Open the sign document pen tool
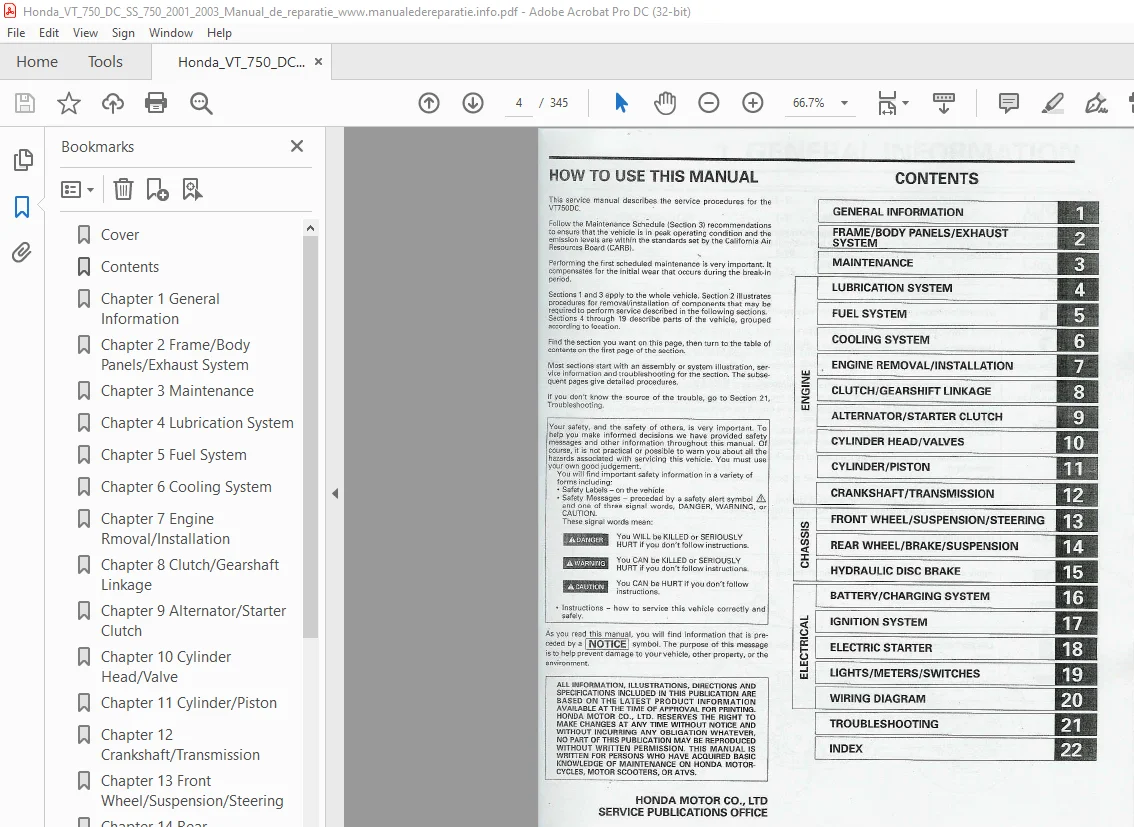1134x827 pixels. pyautogui.click(x=1096, y=103)
